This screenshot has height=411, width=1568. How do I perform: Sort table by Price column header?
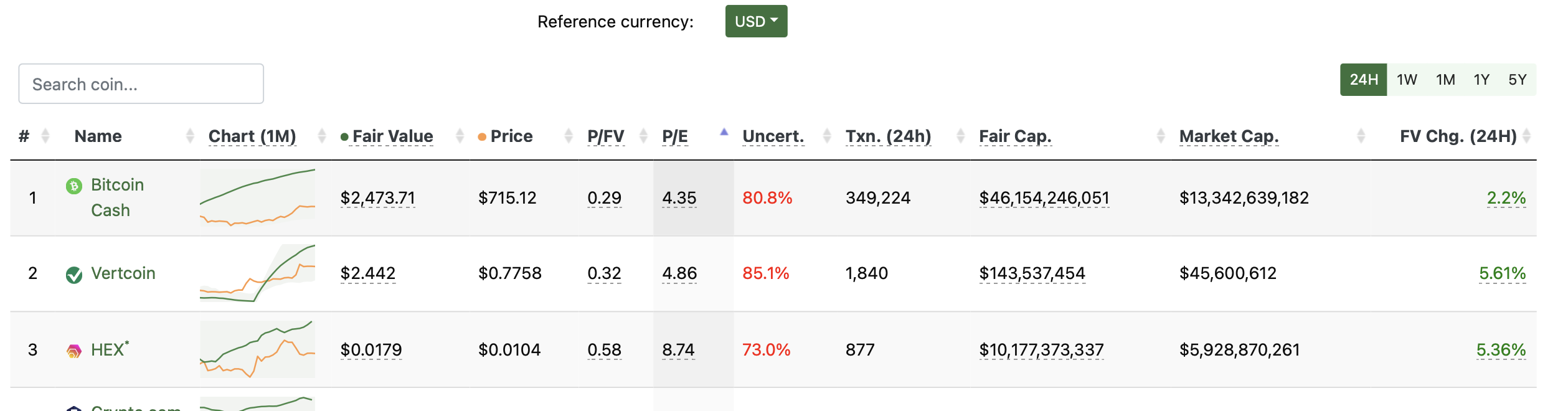coord(511,136)
